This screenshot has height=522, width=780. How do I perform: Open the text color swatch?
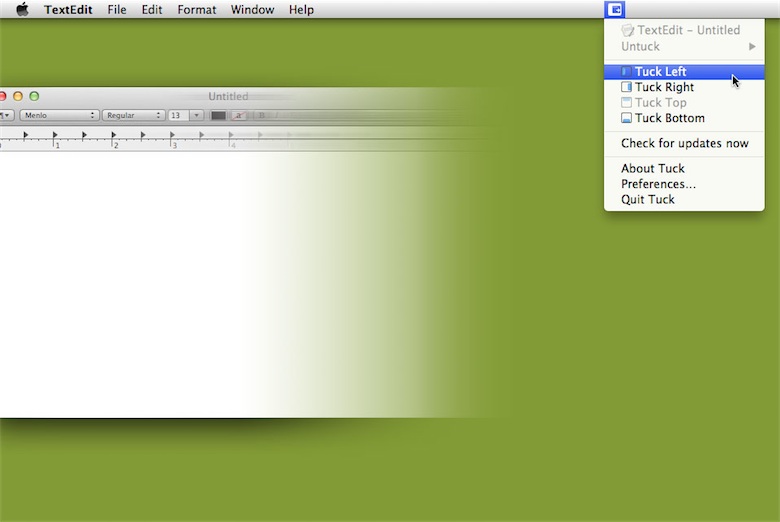click(218, 115)
